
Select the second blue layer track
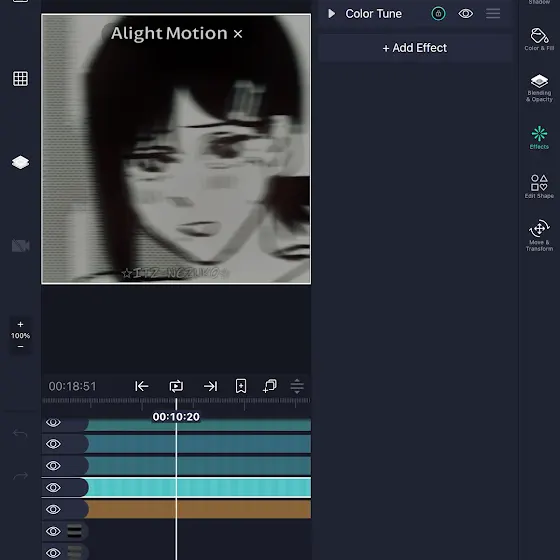(198, 444)
